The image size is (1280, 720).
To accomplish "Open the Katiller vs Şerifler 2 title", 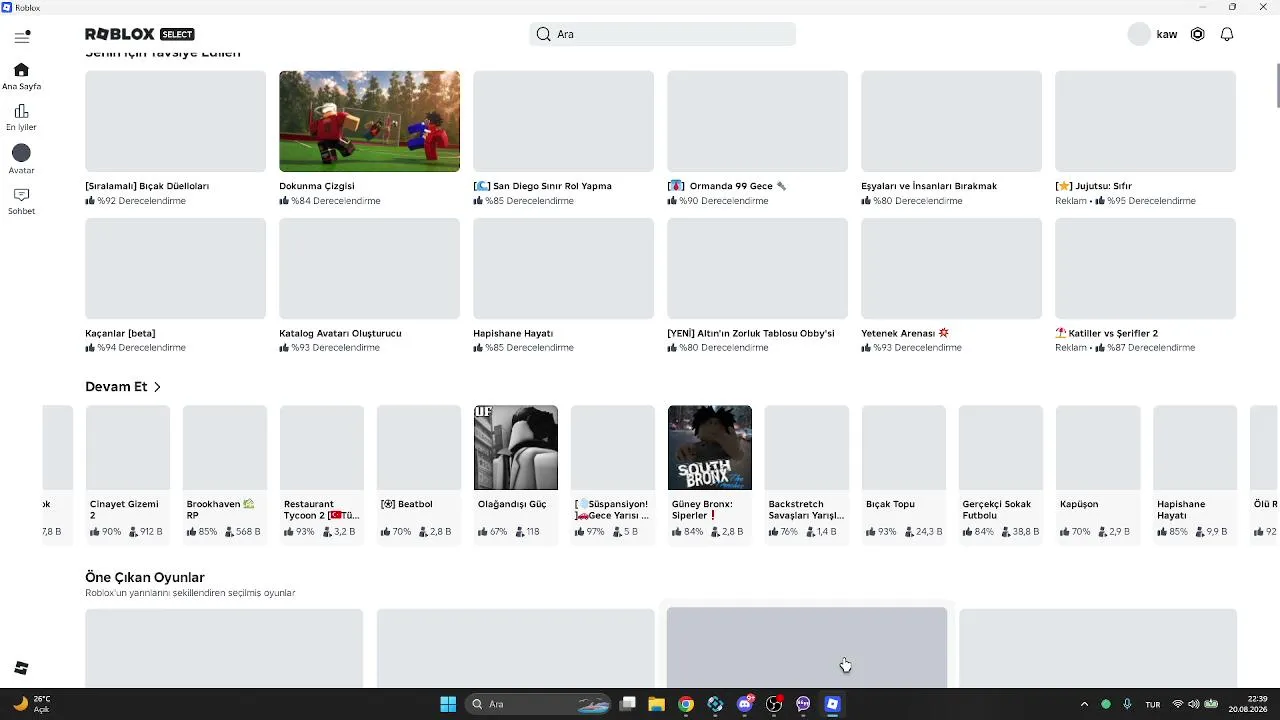I will click(1107, 333).
